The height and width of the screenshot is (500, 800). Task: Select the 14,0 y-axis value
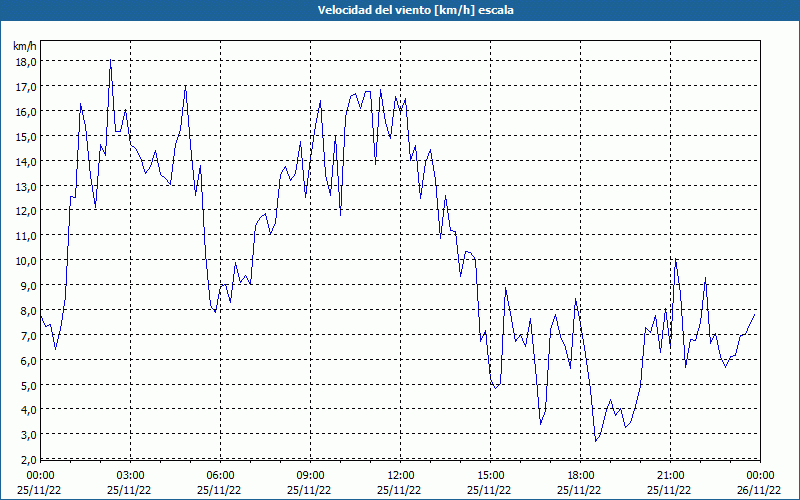pyautogui.click(x=26, y=162)
